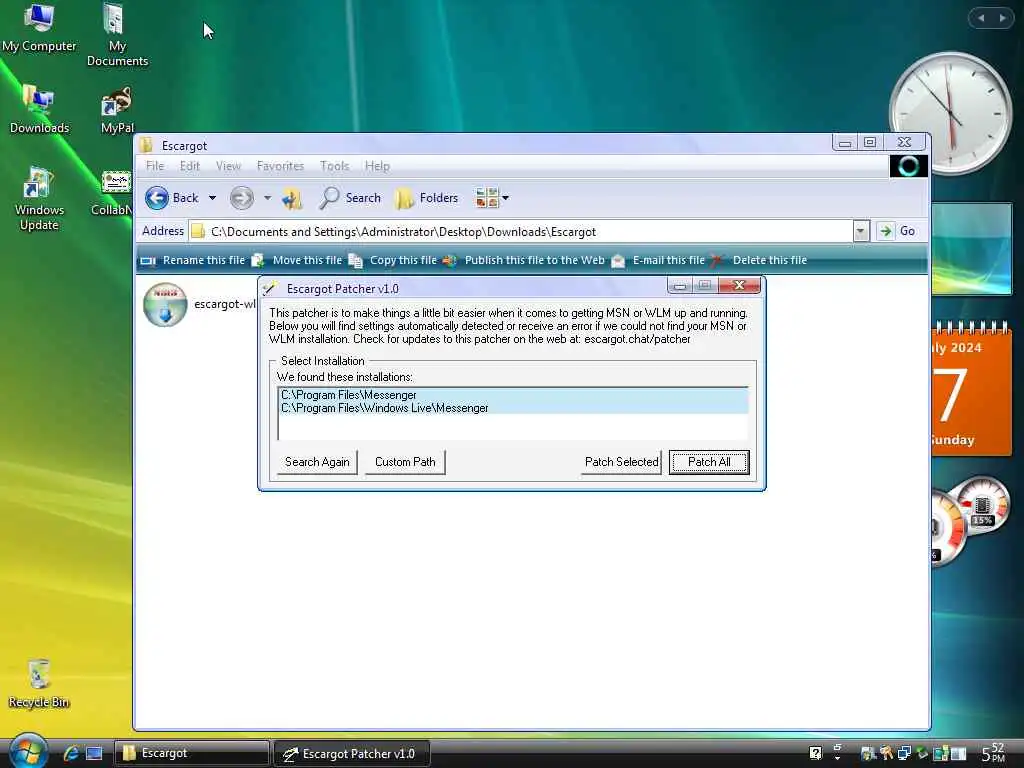Click the Patch Selected button
This screenshot has height=768, width=1024.
(621, 462)
